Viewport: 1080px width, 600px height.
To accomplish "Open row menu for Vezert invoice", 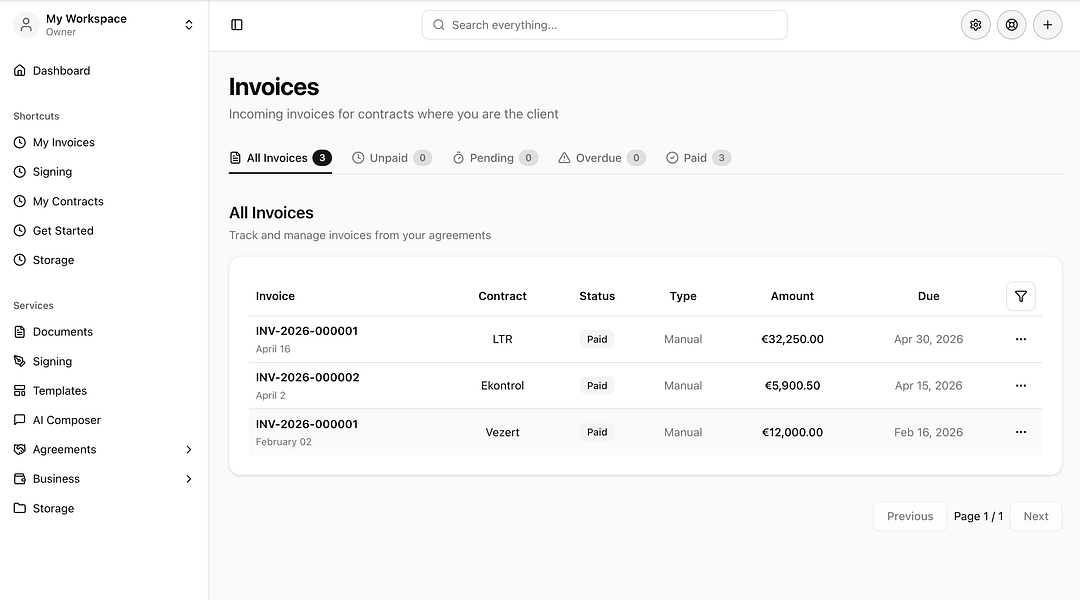I will click(x=1020, y=432).
